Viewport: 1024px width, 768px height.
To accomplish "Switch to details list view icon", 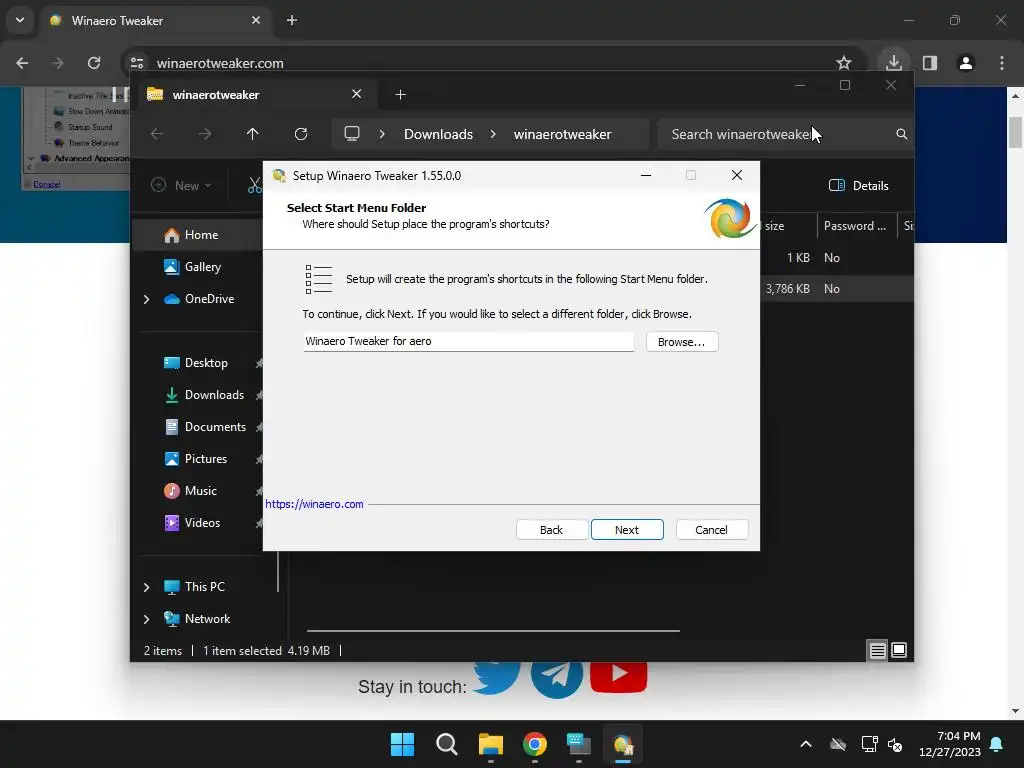I will coord(877,650).
